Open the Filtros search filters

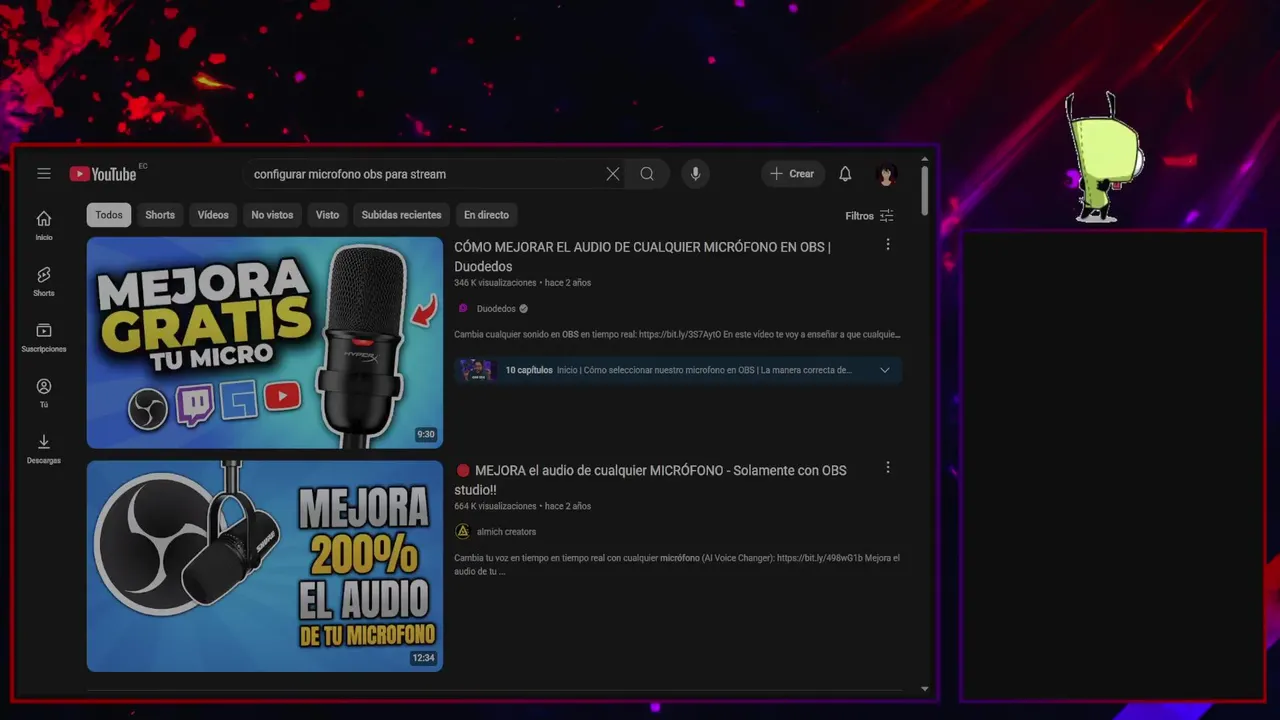click(x=869, y=216)
